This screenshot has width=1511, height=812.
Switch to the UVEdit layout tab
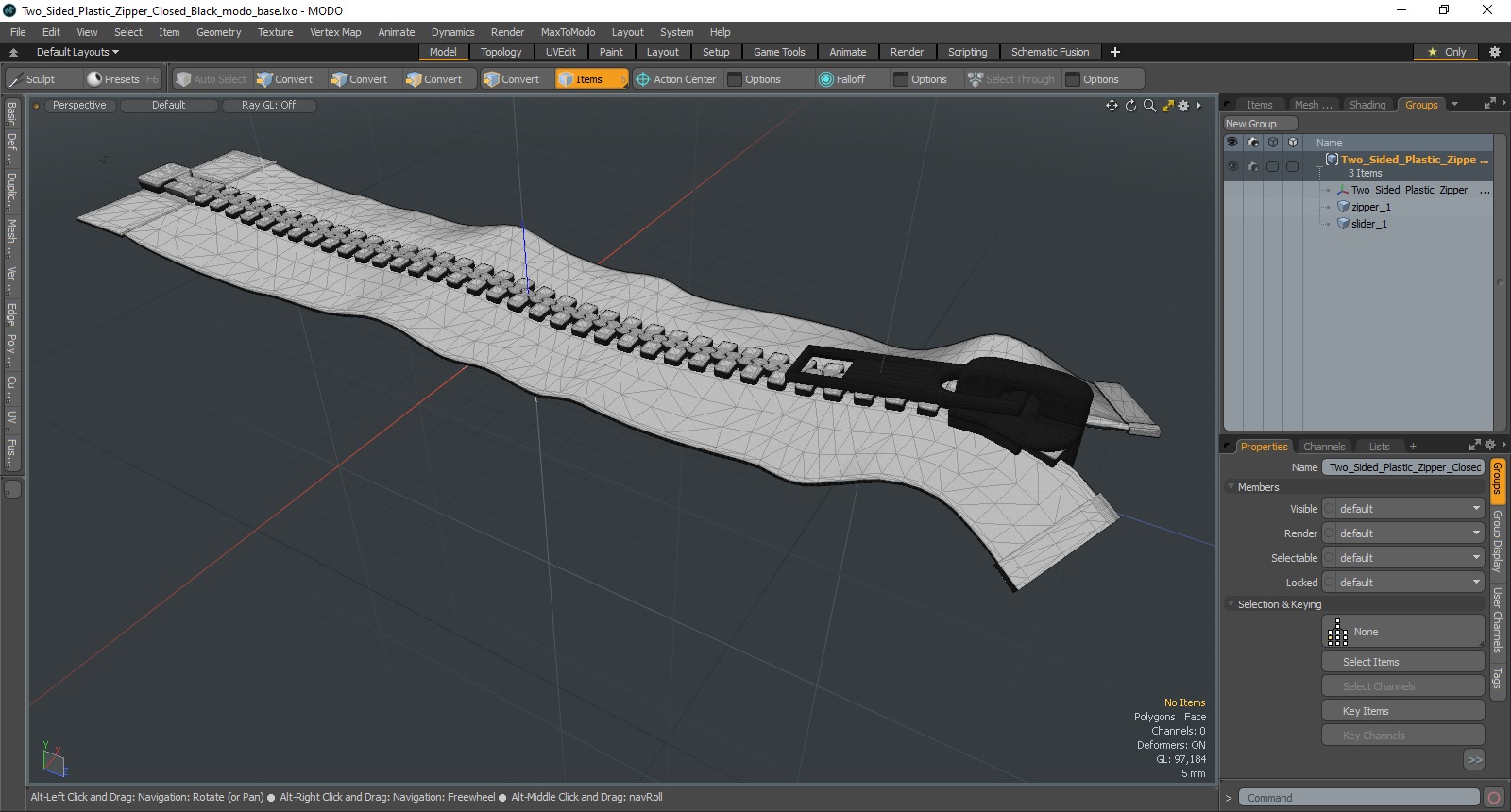(560, 52)
